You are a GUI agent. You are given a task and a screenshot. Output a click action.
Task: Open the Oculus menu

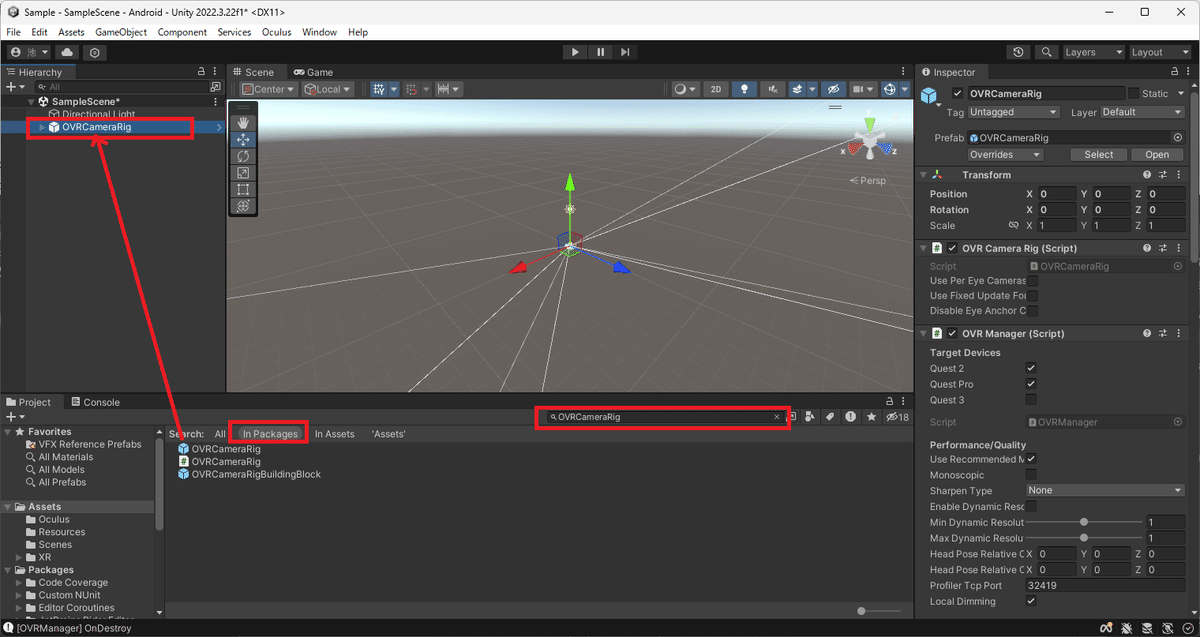click(x=277, y=32)
